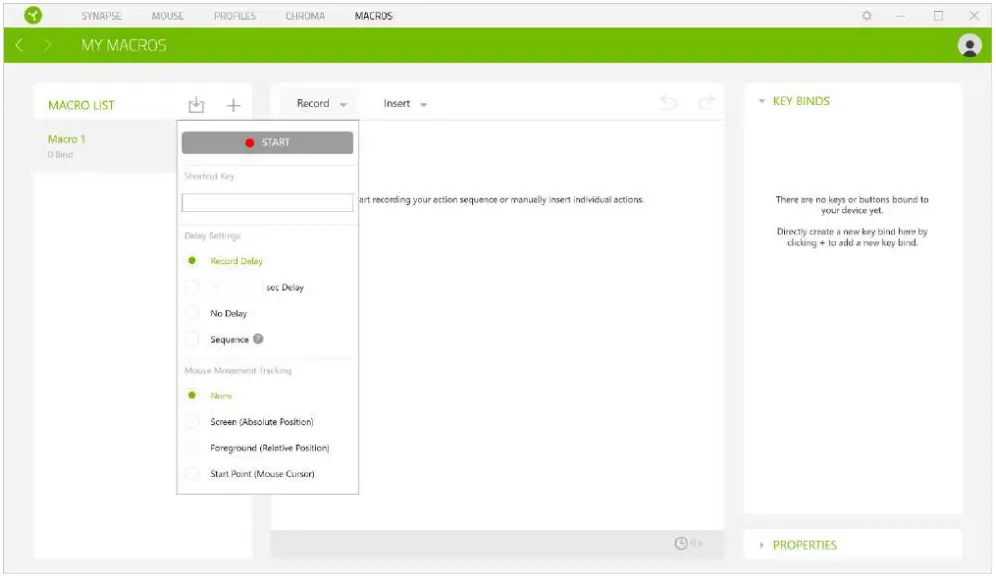Open the user account avatar
Image resolution: width=996 pixels, height=578 pixels.
[x=969, y=46]
